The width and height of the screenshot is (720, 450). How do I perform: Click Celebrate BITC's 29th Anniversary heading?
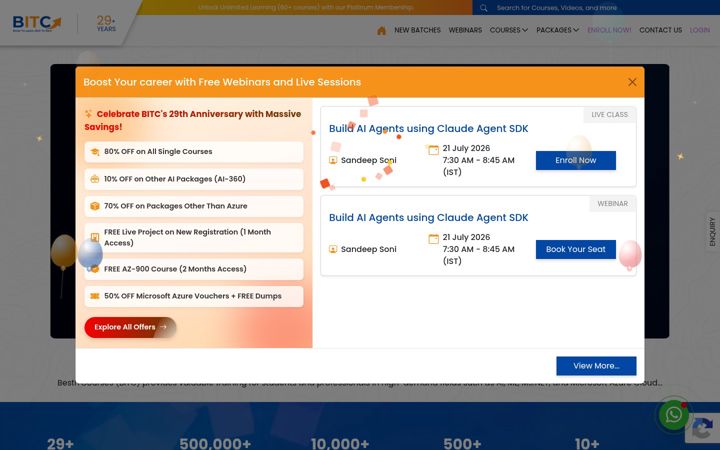193,120
